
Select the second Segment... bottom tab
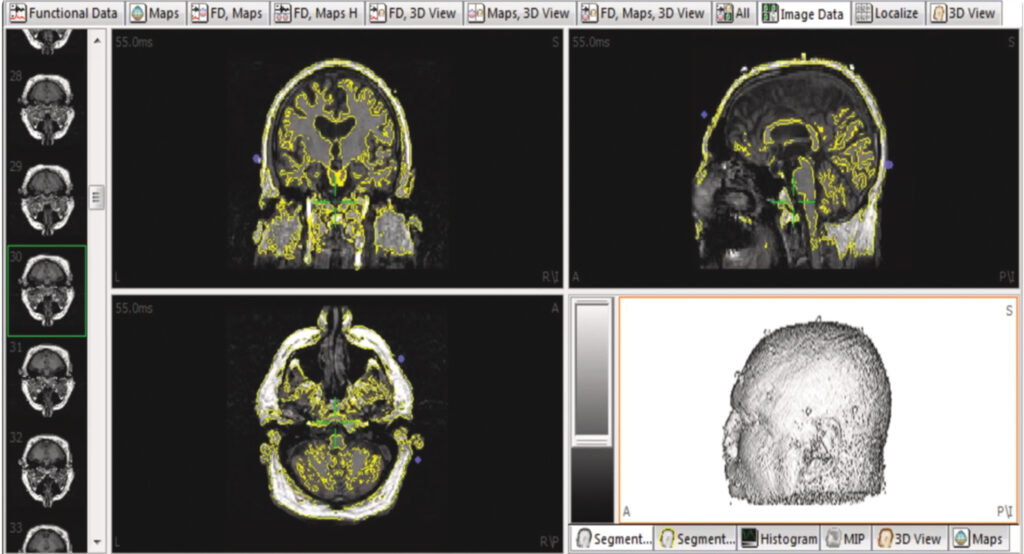pyautogui.click(x=696, y=539)
